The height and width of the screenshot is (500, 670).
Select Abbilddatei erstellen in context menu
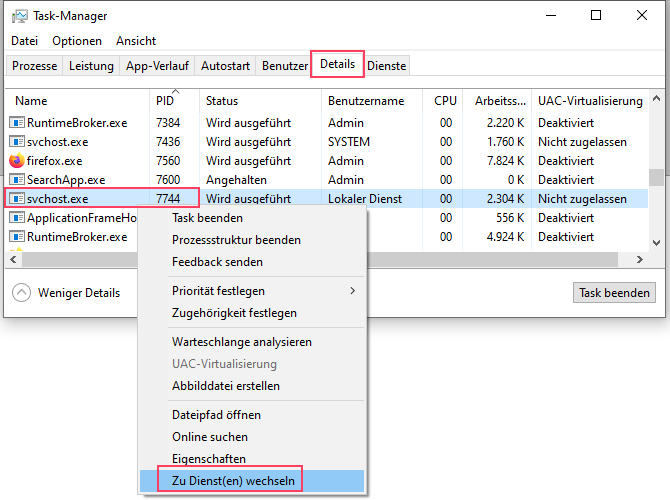[252, 385]
